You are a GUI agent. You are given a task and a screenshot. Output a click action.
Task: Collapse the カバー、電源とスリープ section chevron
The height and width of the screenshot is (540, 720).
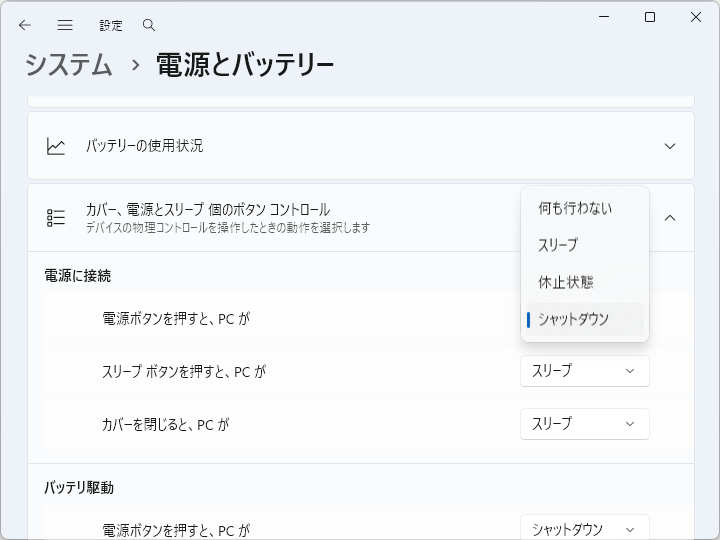670,218
